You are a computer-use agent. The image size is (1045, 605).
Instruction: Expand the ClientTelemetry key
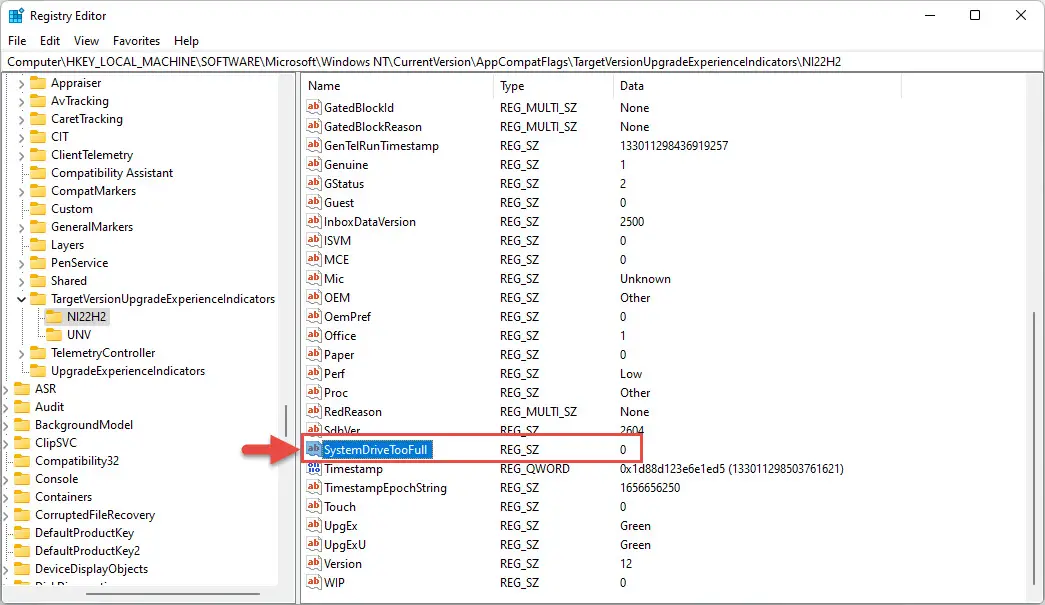point(21,155)
